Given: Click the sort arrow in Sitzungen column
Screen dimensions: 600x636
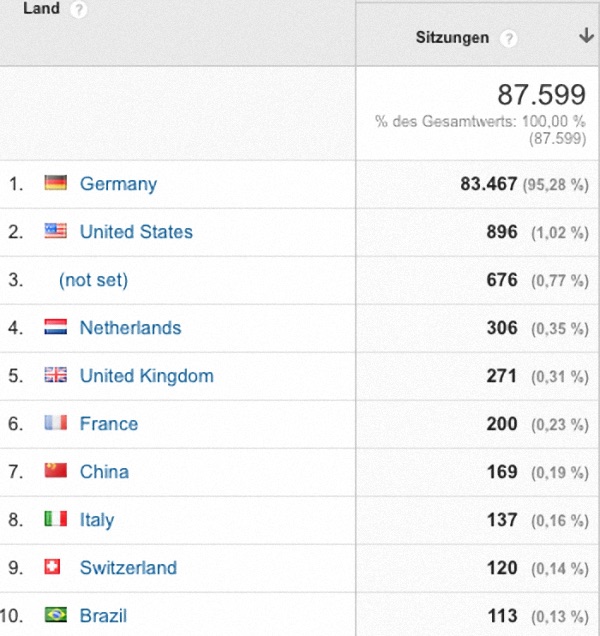Looking at the screenshot, I should click(586, 36).
